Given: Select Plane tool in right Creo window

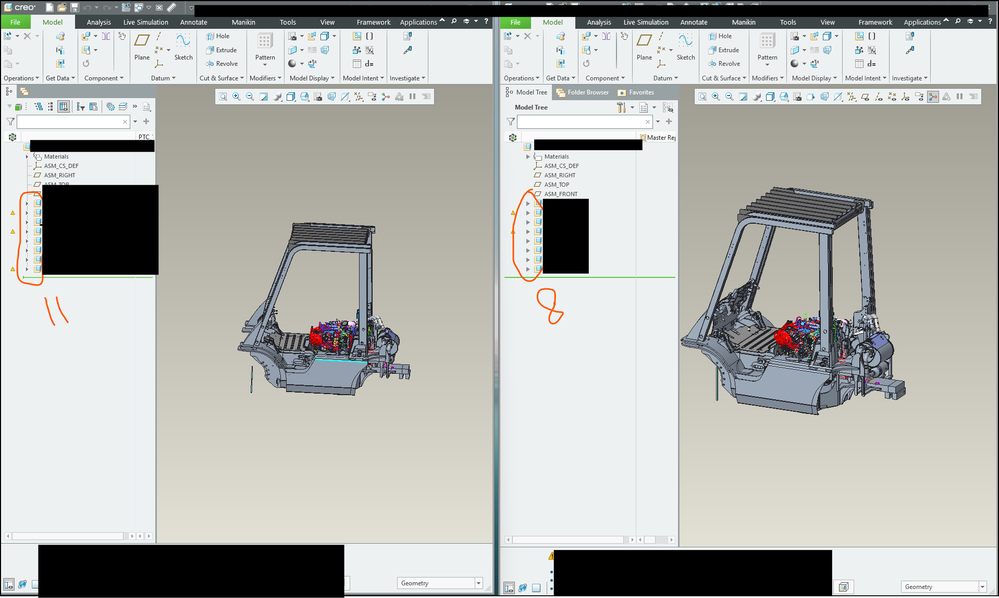Looking at the screenshot, I should click(644, 46).
